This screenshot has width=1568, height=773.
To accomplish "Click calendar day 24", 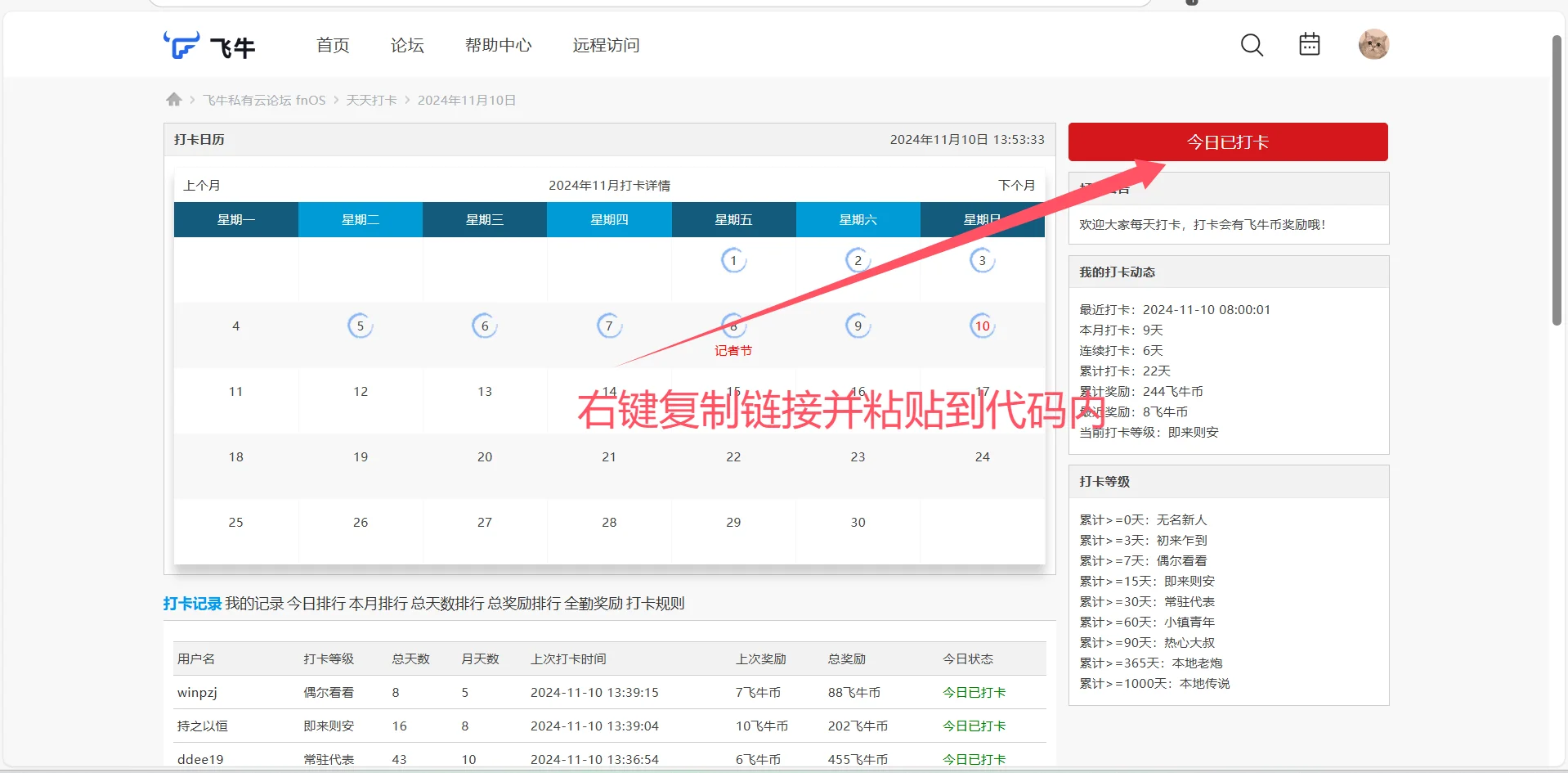I will click(x=983, y=457).
